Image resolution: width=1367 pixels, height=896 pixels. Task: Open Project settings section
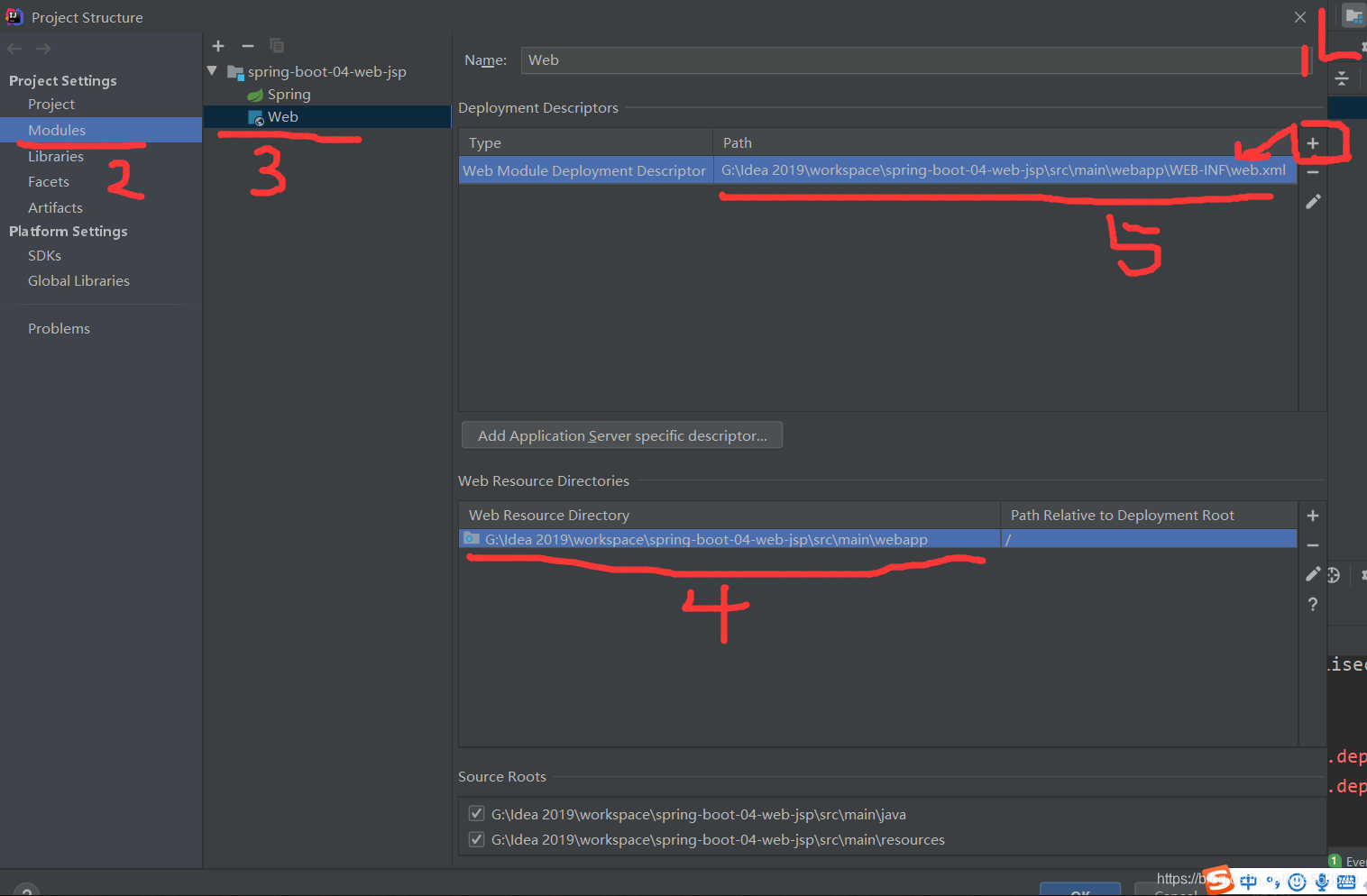51,105
